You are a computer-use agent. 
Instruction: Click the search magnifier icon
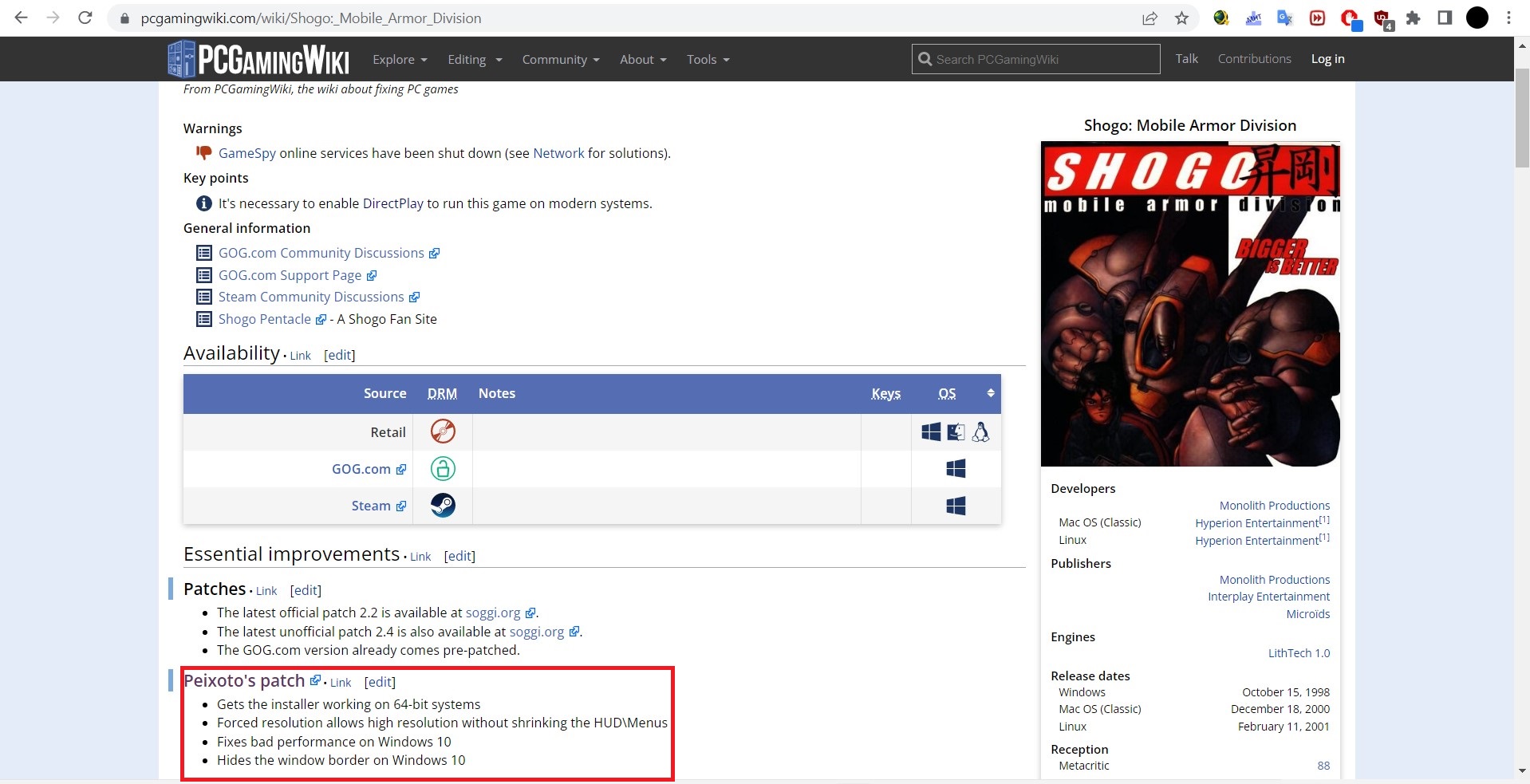[925, 59]
